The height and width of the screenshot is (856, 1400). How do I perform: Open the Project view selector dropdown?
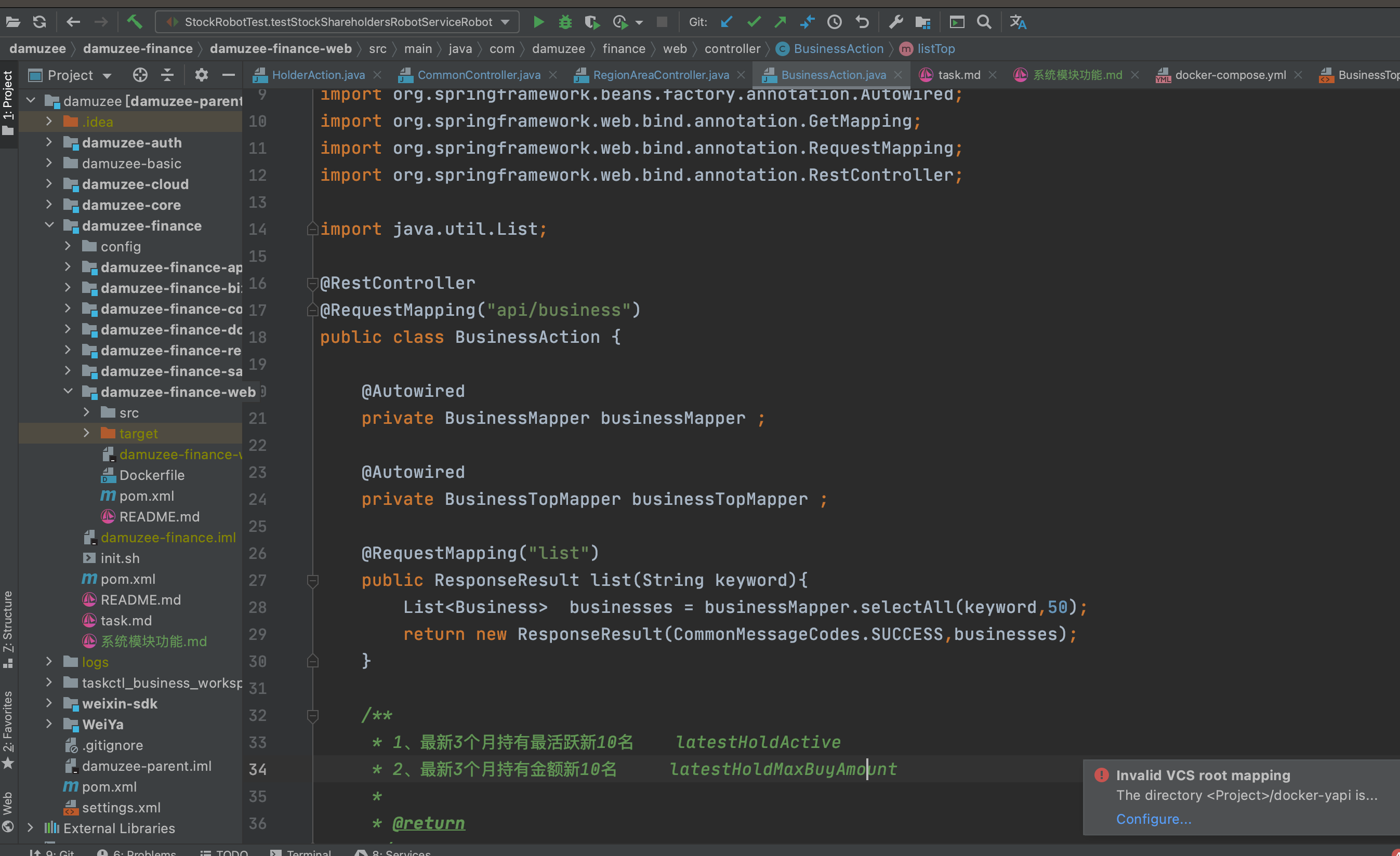click(107, 75)
